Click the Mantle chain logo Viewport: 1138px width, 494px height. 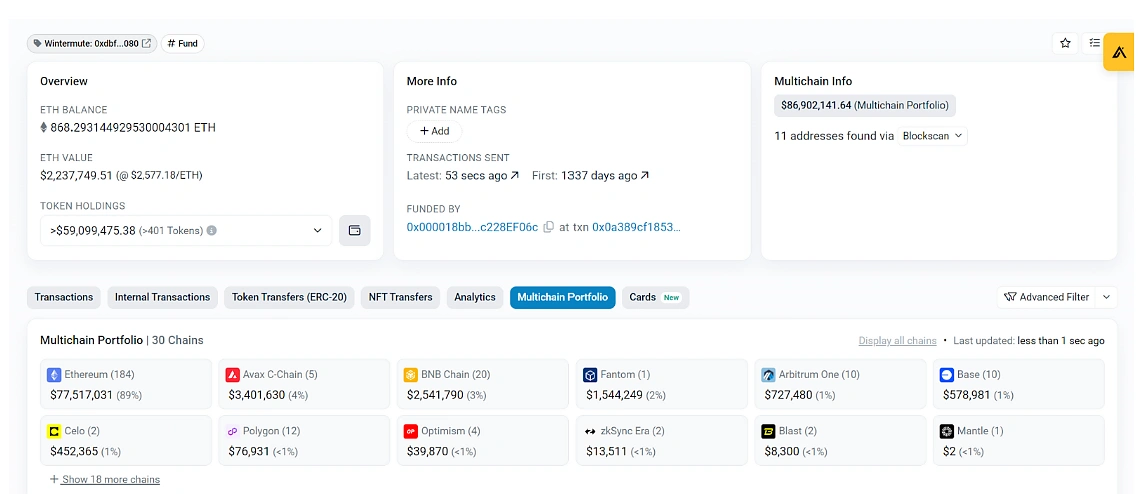tap(946, 432)
